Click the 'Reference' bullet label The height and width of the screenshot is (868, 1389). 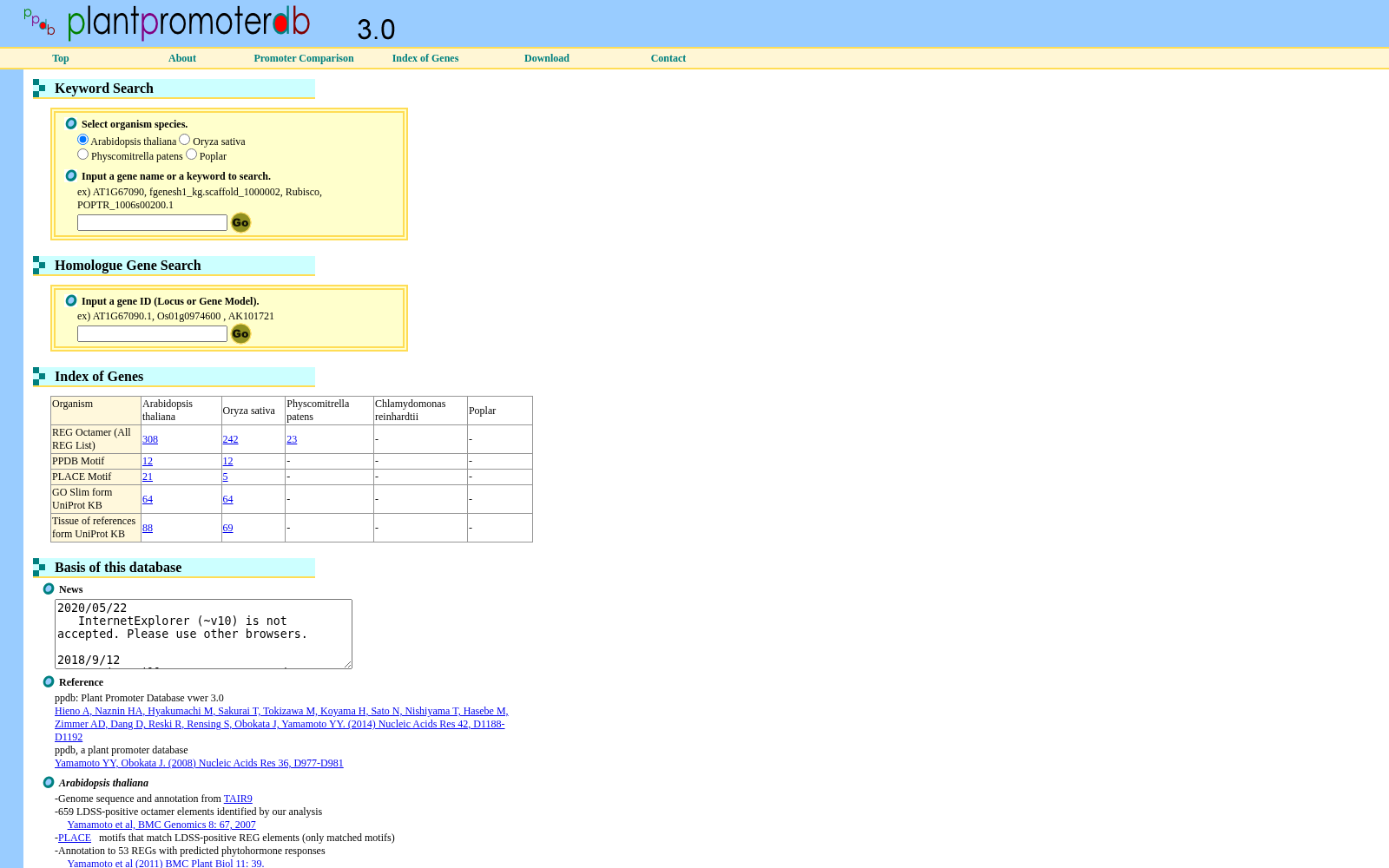pos(81,682)
